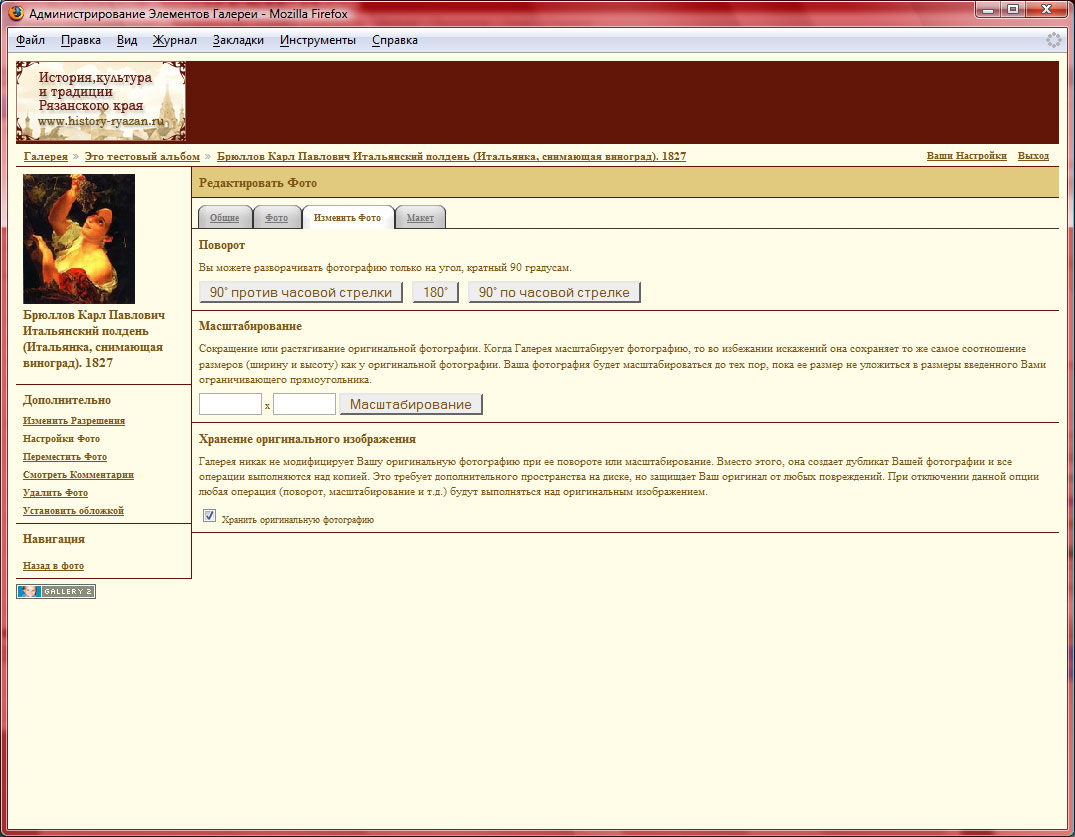Click the Поворот section heading
This screenshot has width=1075, height=837.
coord(221,245)
